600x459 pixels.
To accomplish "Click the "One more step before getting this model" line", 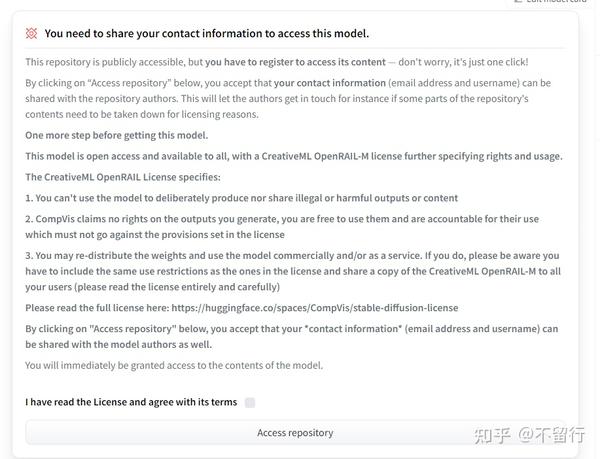I will pyautogui.click(x=117, y=135).
